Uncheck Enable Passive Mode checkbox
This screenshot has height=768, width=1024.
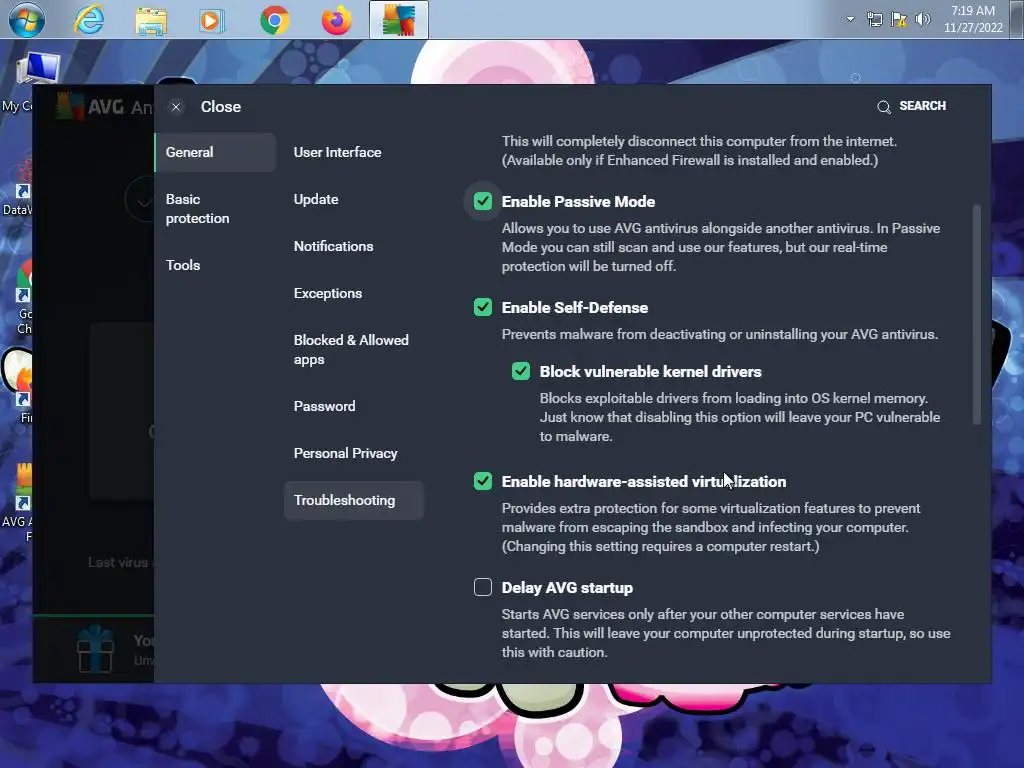[x=483, y=201]
